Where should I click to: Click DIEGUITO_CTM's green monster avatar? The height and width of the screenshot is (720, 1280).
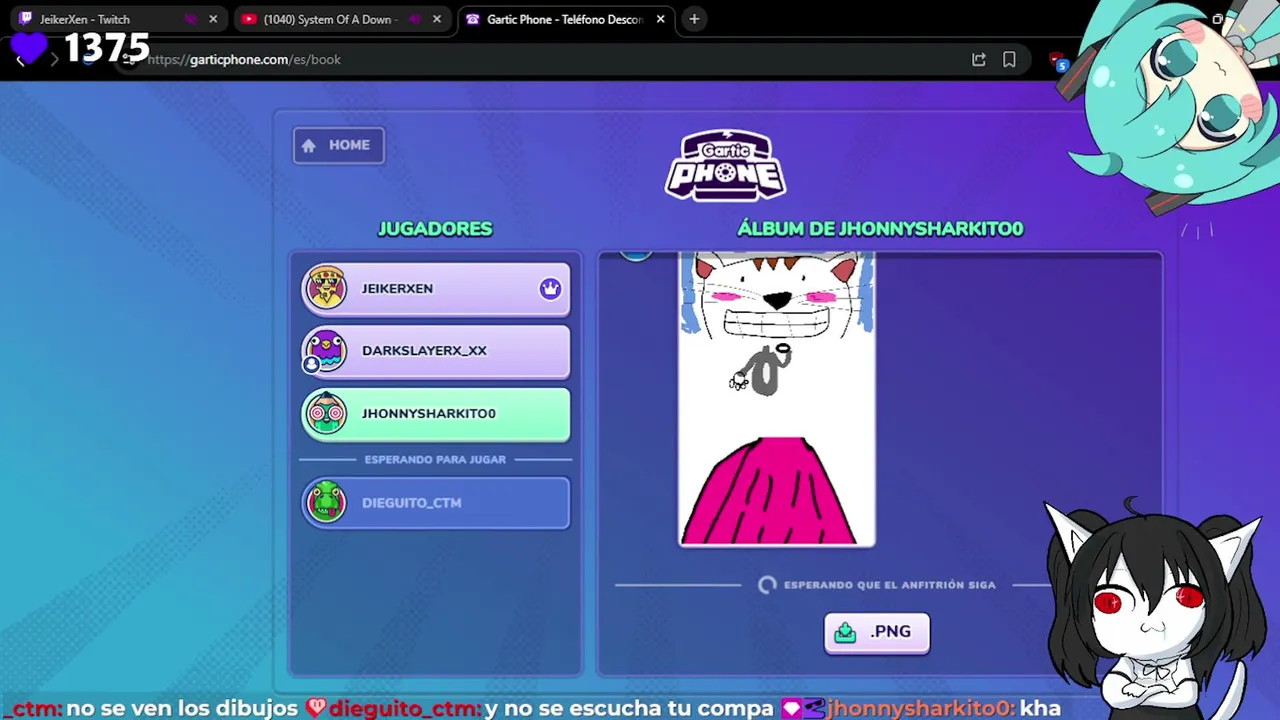point(326,502)
